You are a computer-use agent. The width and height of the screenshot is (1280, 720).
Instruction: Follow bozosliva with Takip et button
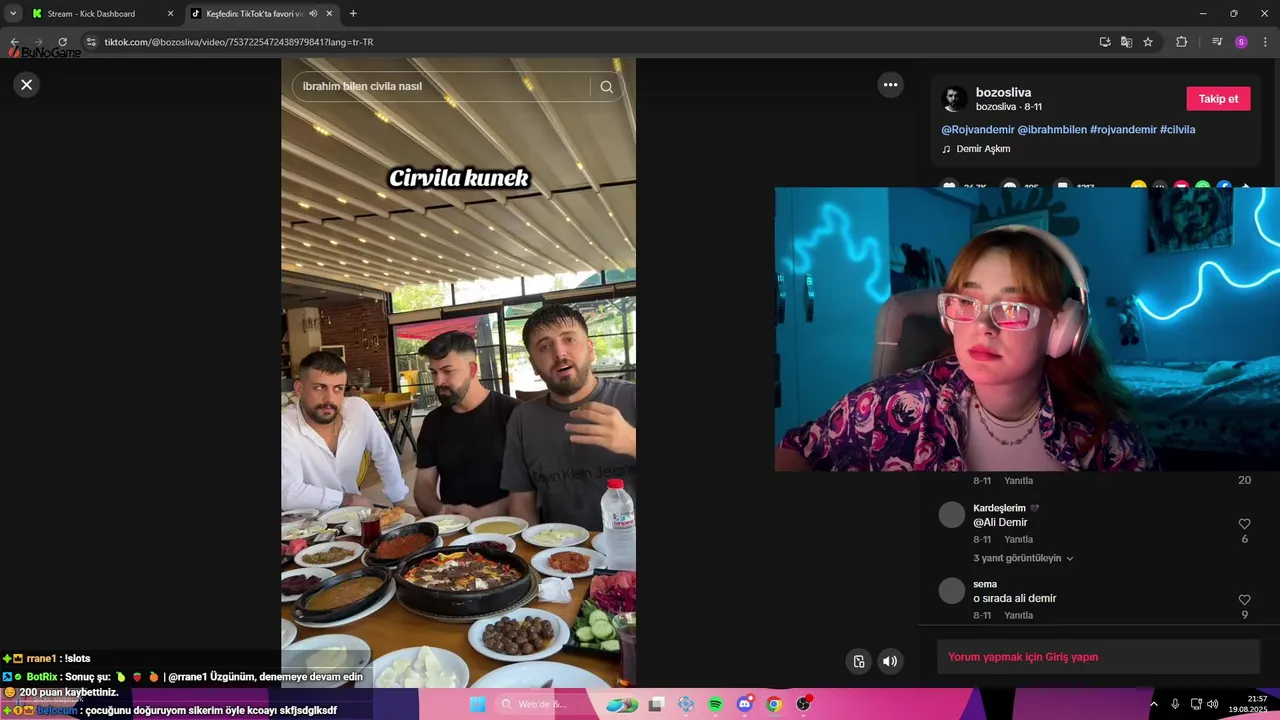coord(1218,99)
